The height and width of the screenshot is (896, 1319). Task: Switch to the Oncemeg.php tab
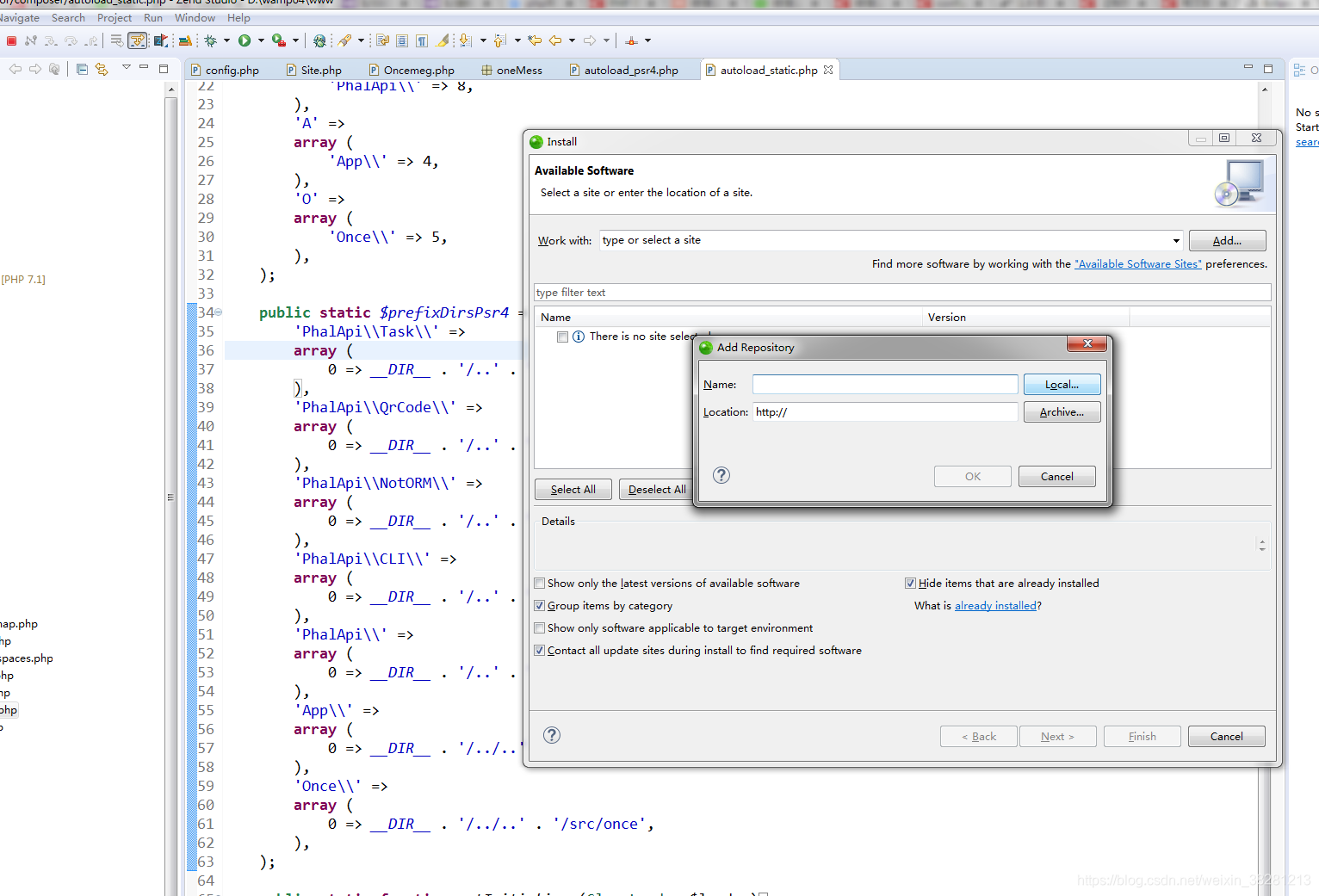click(x=412, y=71)
